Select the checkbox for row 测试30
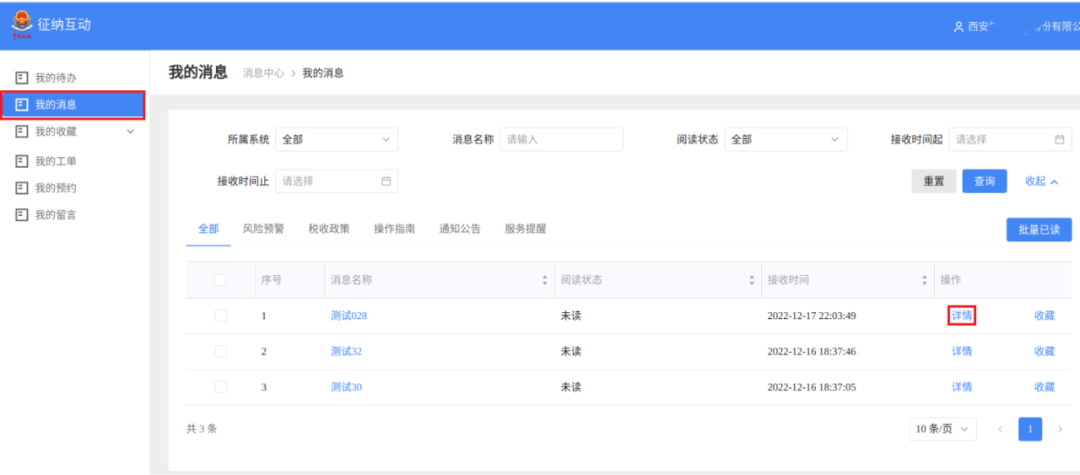Image resolution: width=1080 pixels, height=475 pixels. 220,387
